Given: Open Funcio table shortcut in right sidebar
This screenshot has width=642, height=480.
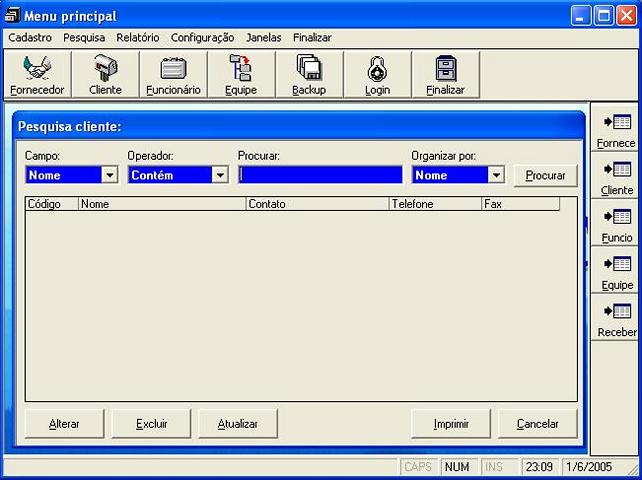Looking at the screenshot, I should coord(616,223).
